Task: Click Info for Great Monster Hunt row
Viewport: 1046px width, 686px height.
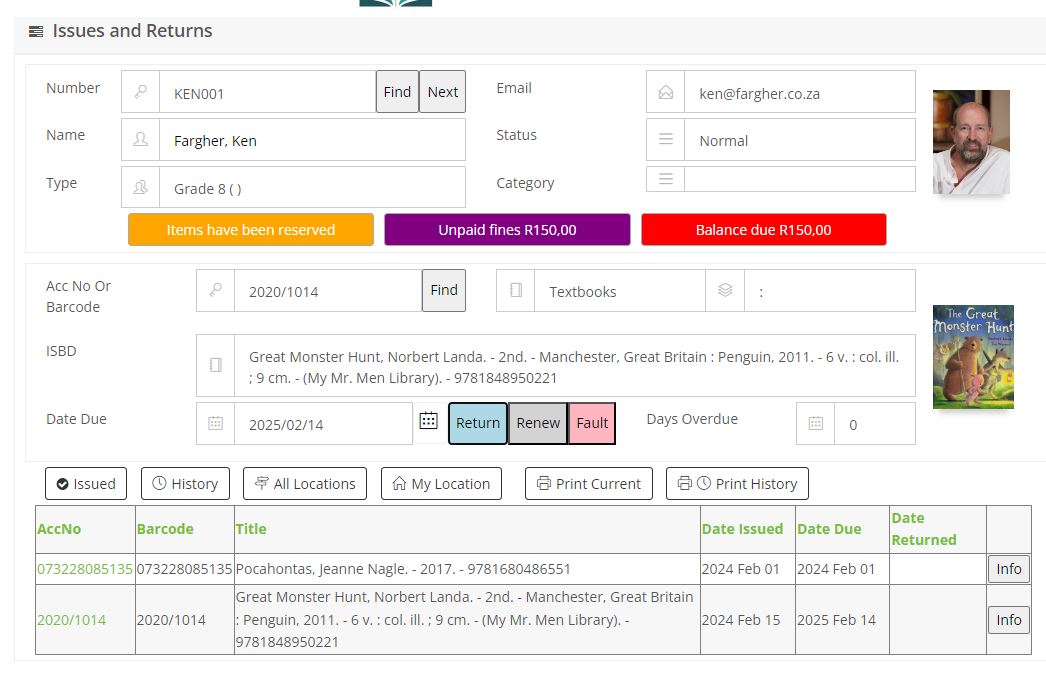Action: 1008,620
